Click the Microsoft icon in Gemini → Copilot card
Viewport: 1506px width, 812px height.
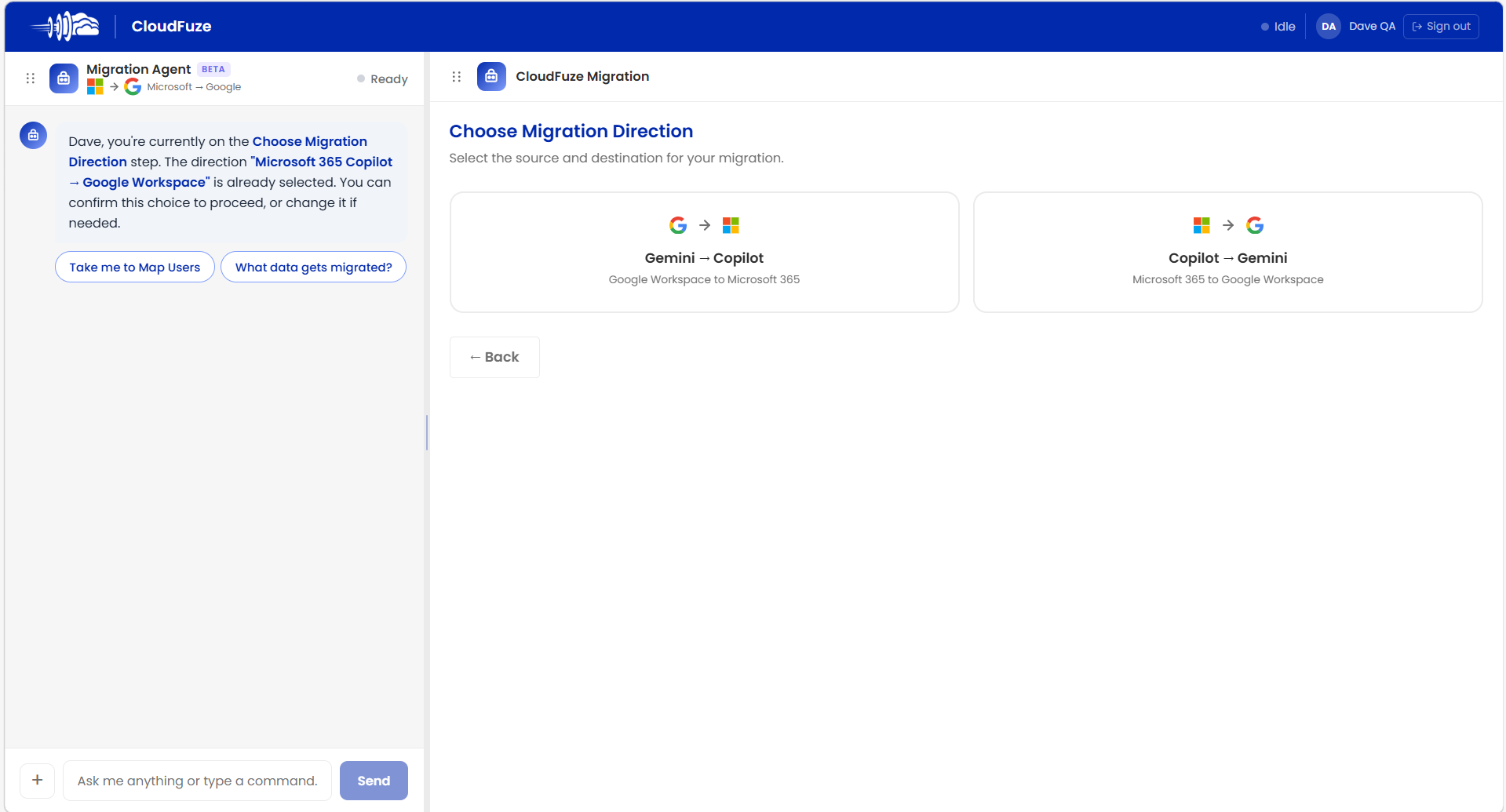[731, 225]
